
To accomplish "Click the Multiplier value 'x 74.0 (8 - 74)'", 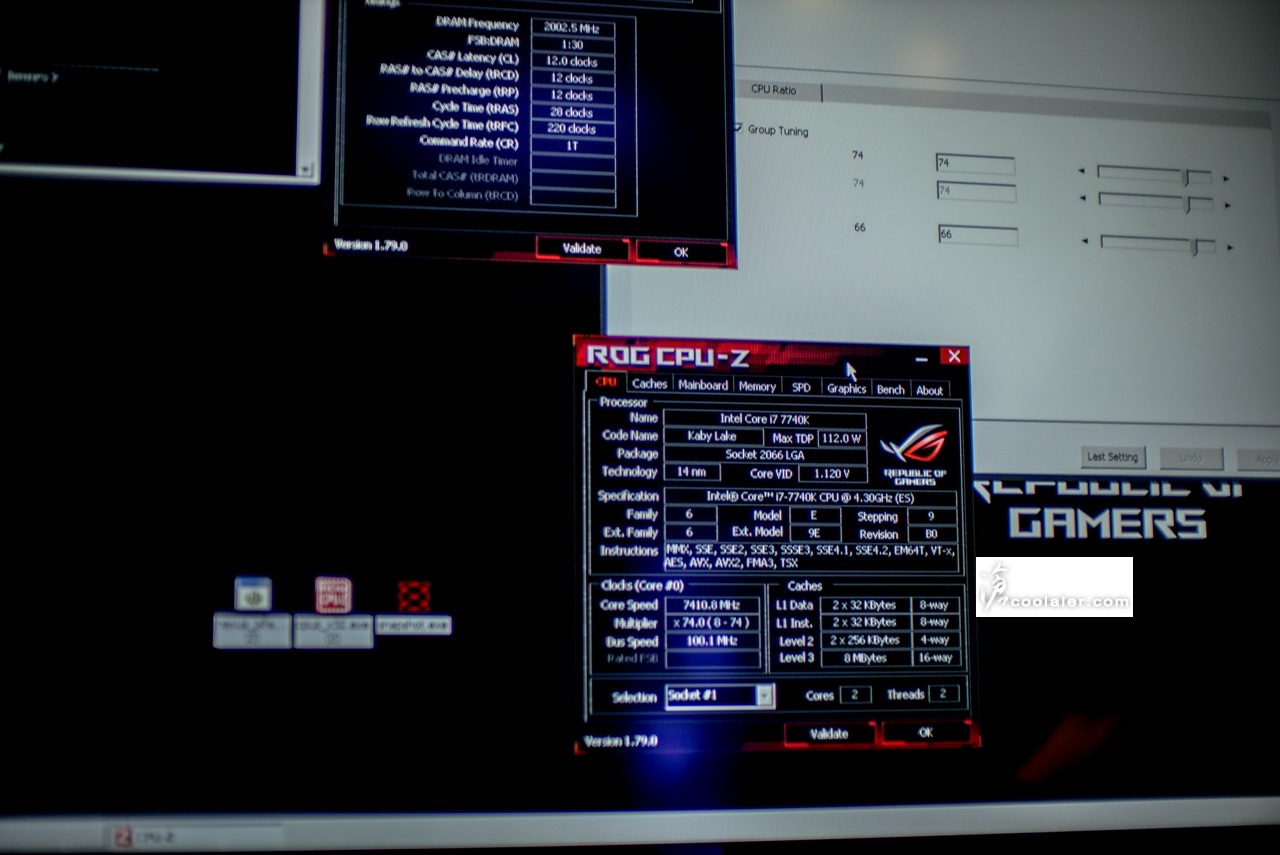I will tap(713, 624).
